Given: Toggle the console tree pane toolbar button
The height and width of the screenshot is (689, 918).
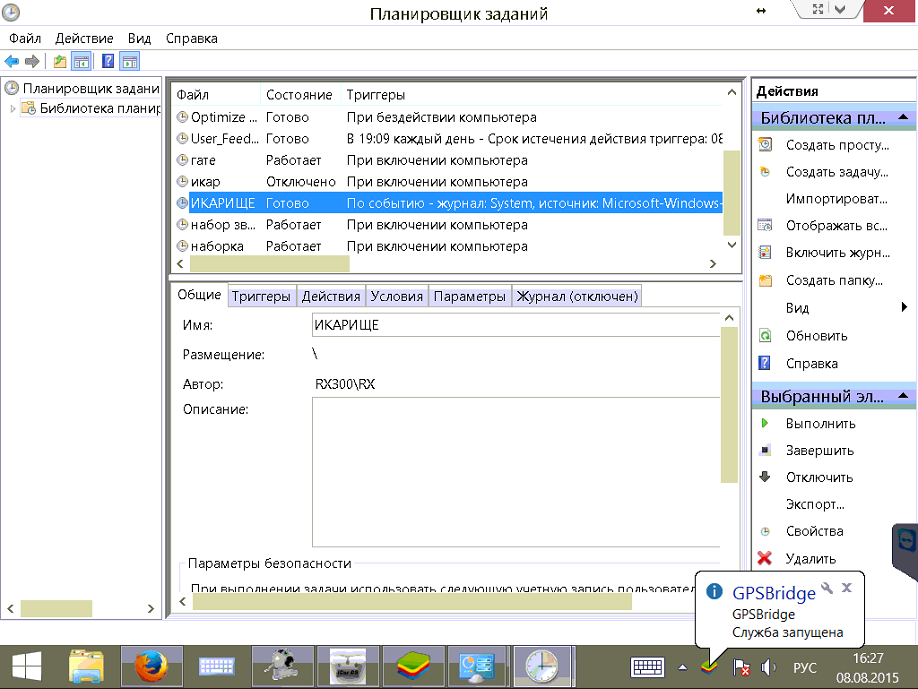Looking at the screenshot, I should click(x=82, y=61).
